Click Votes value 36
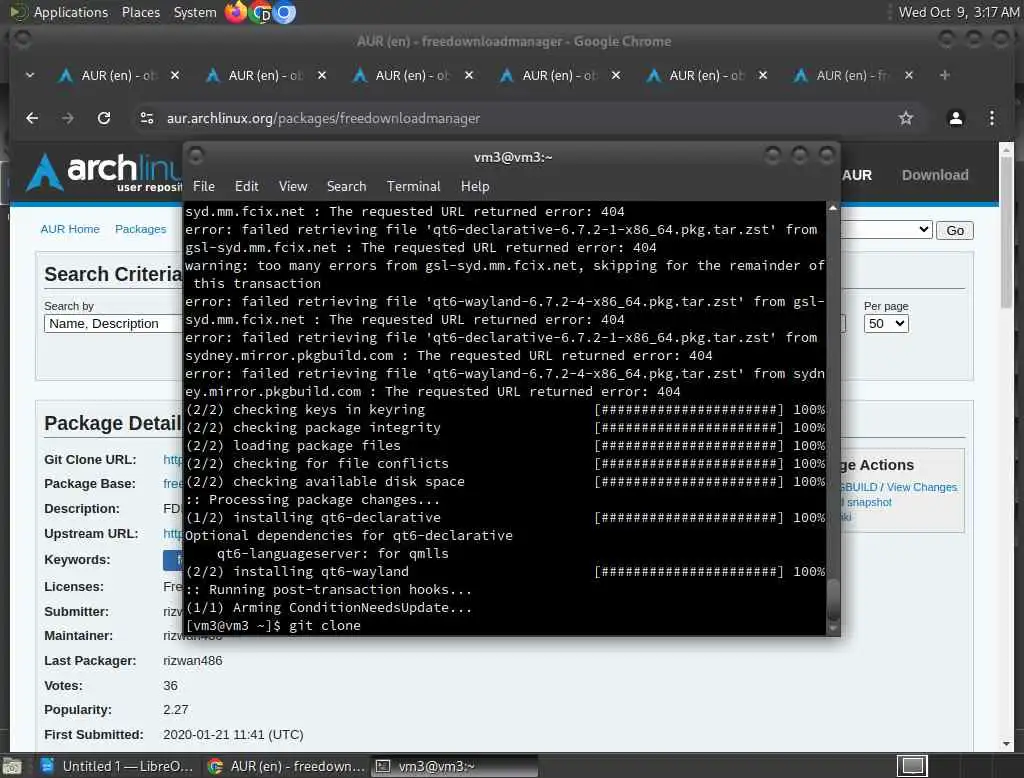The width and height of the screenshot is (1024, 778). pyautogui.click(x=170, y=685)
